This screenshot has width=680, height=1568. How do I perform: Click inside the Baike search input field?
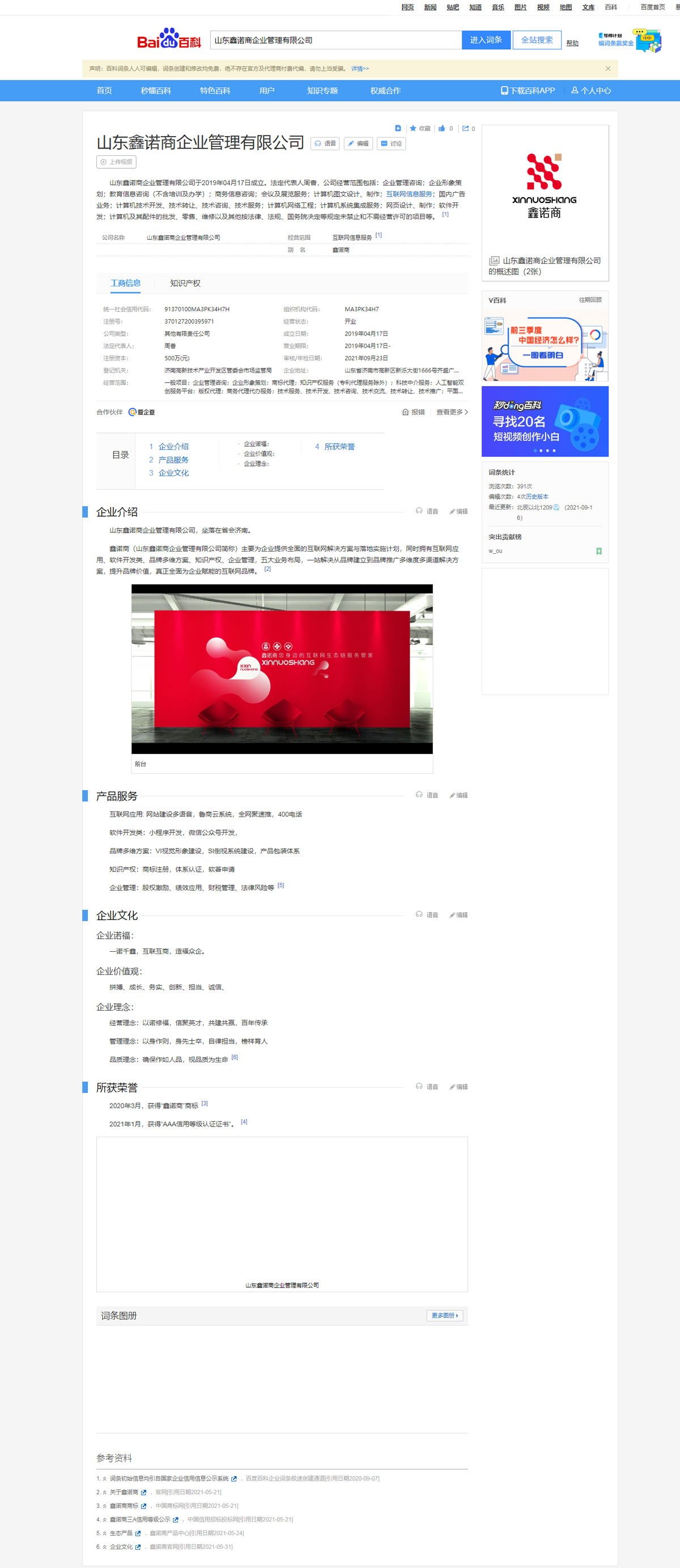[x=335, y=40]
